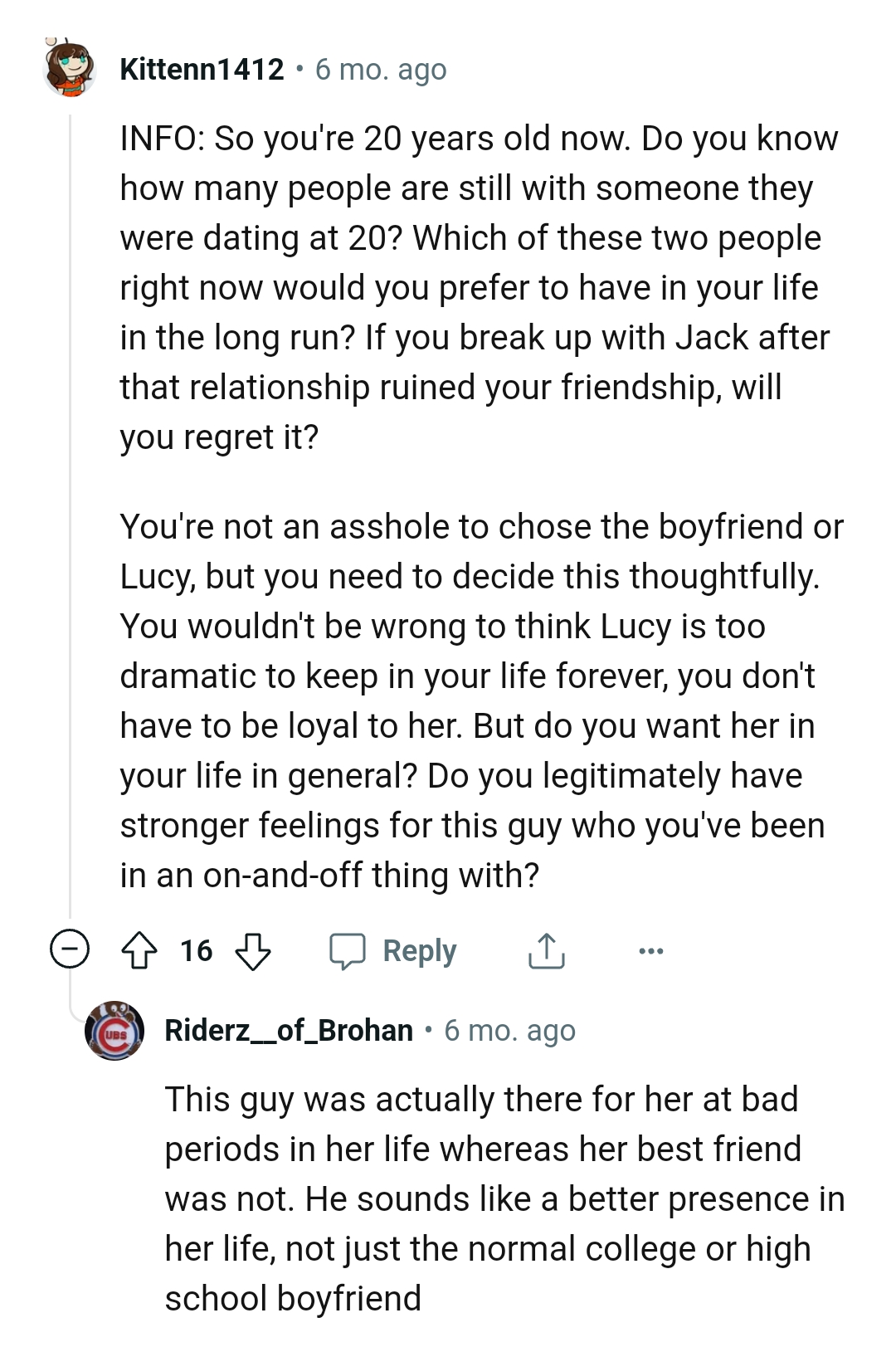
Task: Open Riderz__of_Brohan's Cubs logo avatar
Action: 114,1032
